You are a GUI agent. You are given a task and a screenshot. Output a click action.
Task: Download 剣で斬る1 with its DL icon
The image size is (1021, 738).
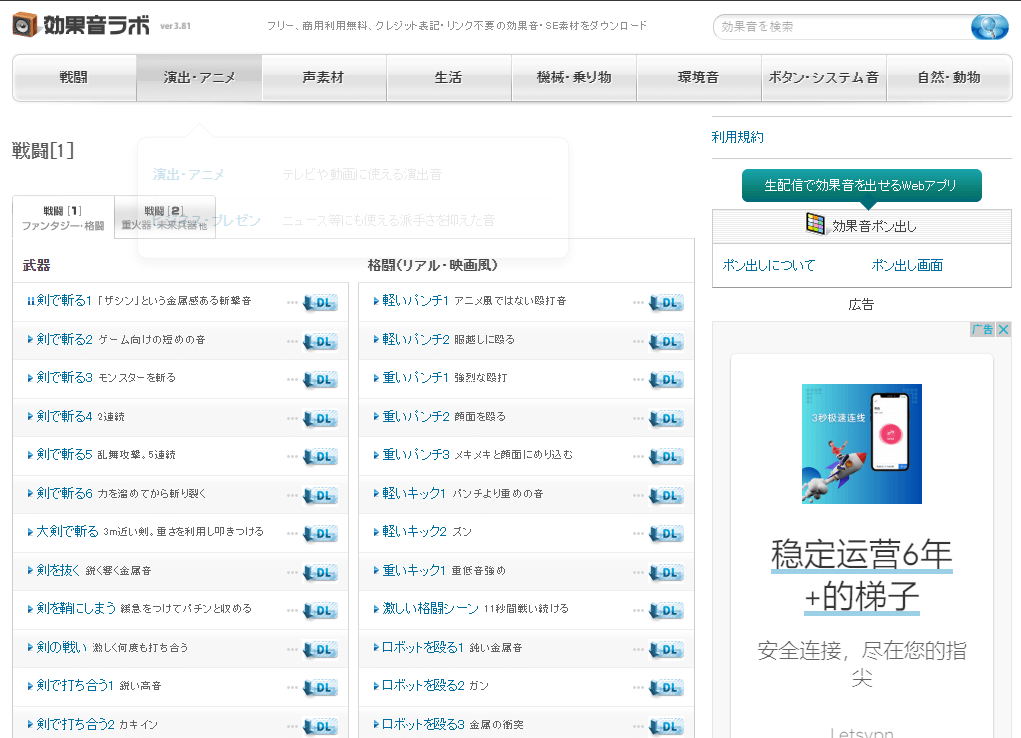320,303
